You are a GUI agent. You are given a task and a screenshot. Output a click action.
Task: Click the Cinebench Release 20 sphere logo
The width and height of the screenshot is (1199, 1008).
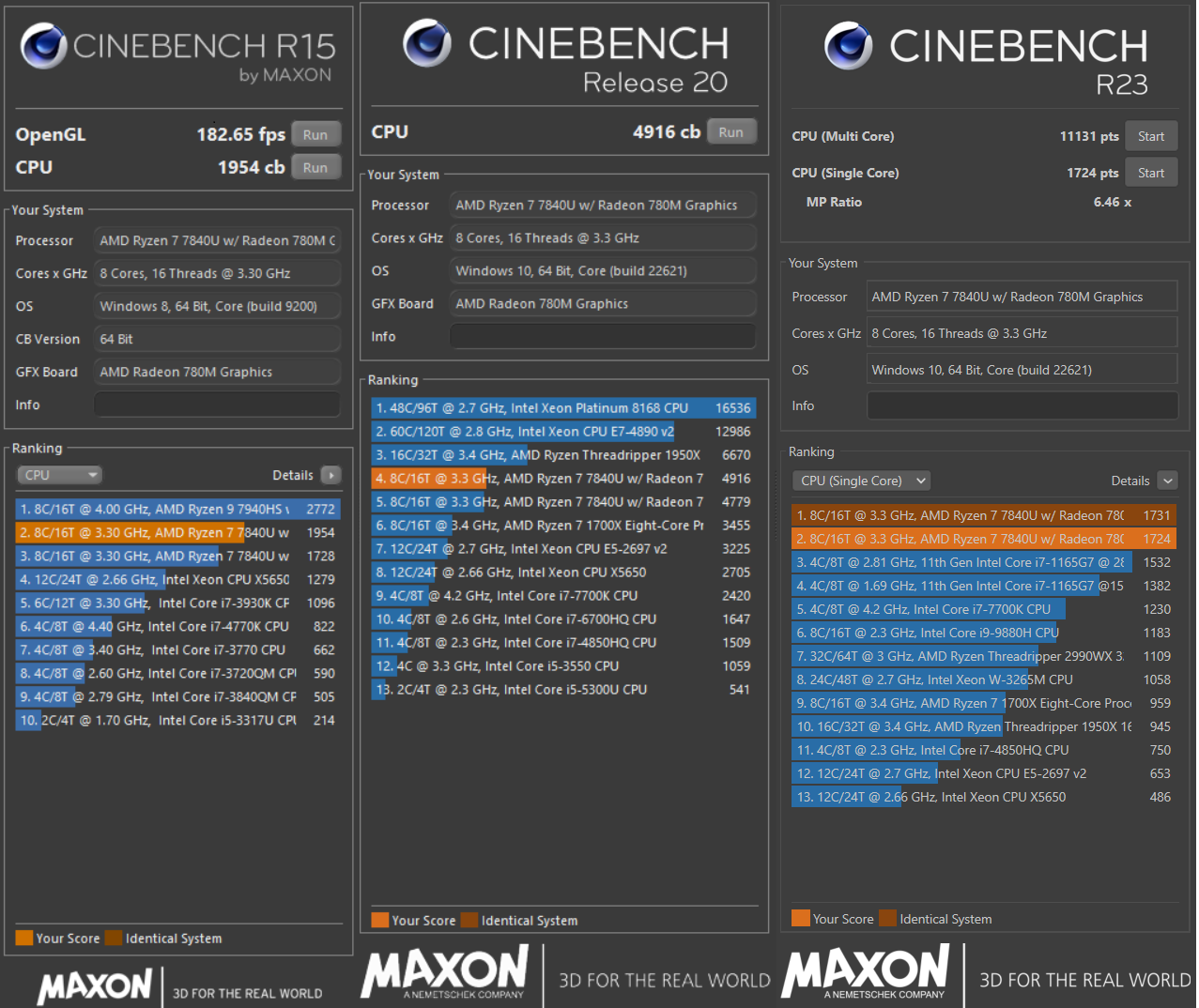(427, 43)
